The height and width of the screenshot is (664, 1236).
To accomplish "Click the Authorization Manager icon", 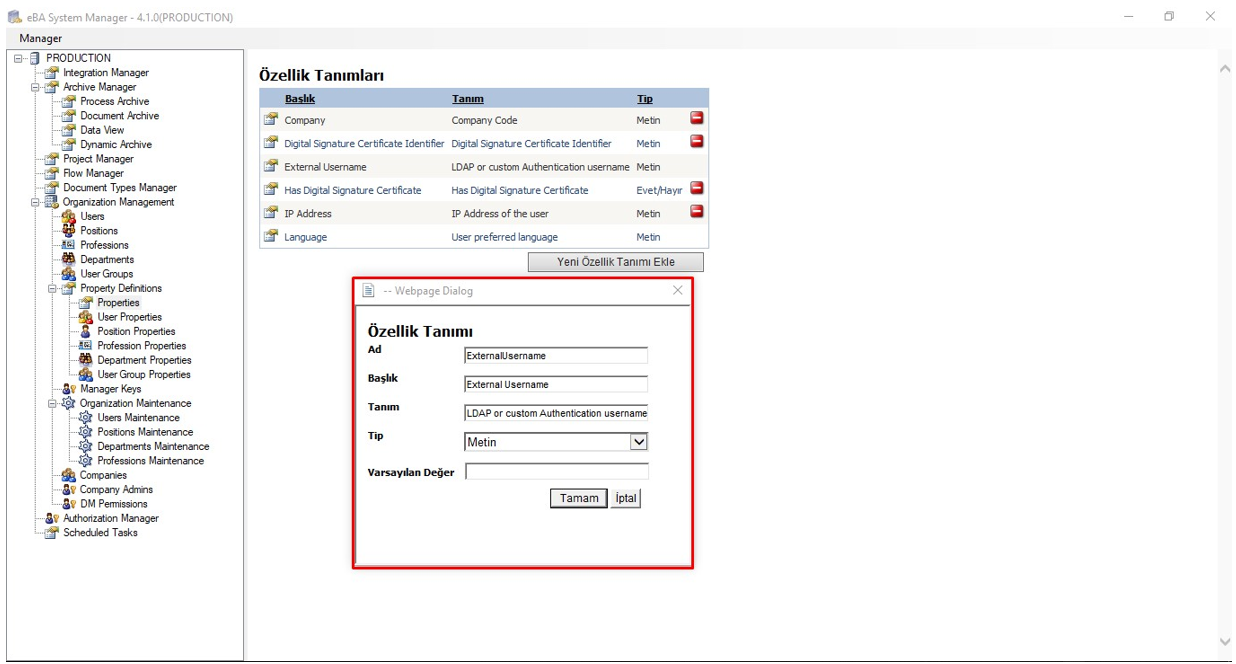I will (x=51, y=519).
